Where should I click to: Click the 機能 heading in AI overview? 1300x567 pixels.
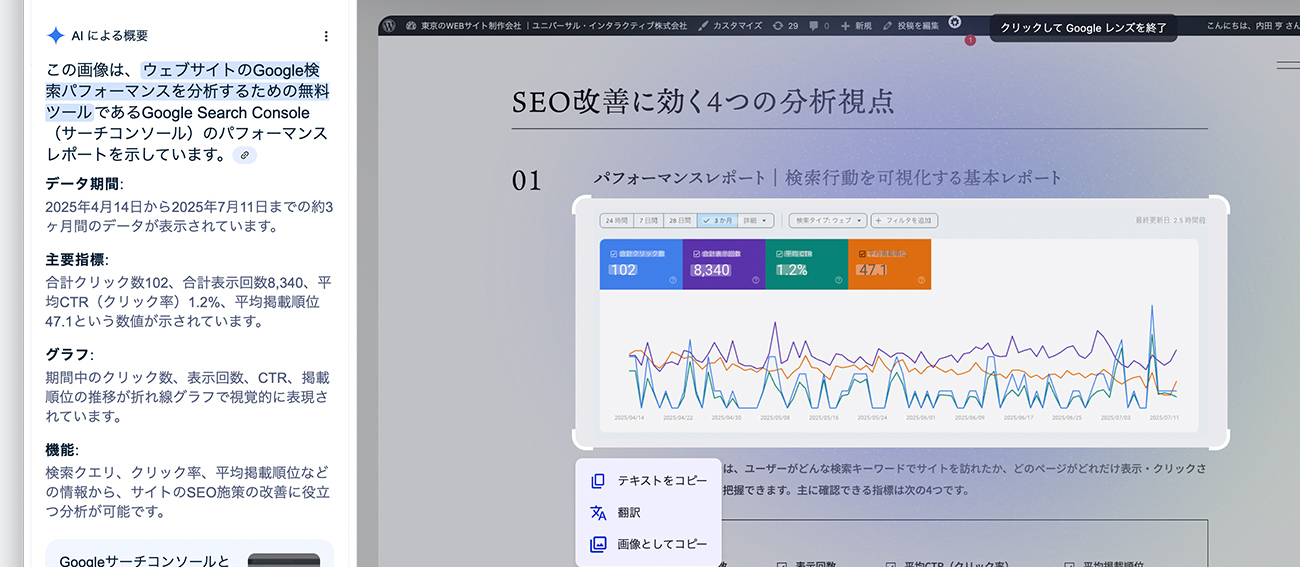pyautogui.click(x=62, y=450)
